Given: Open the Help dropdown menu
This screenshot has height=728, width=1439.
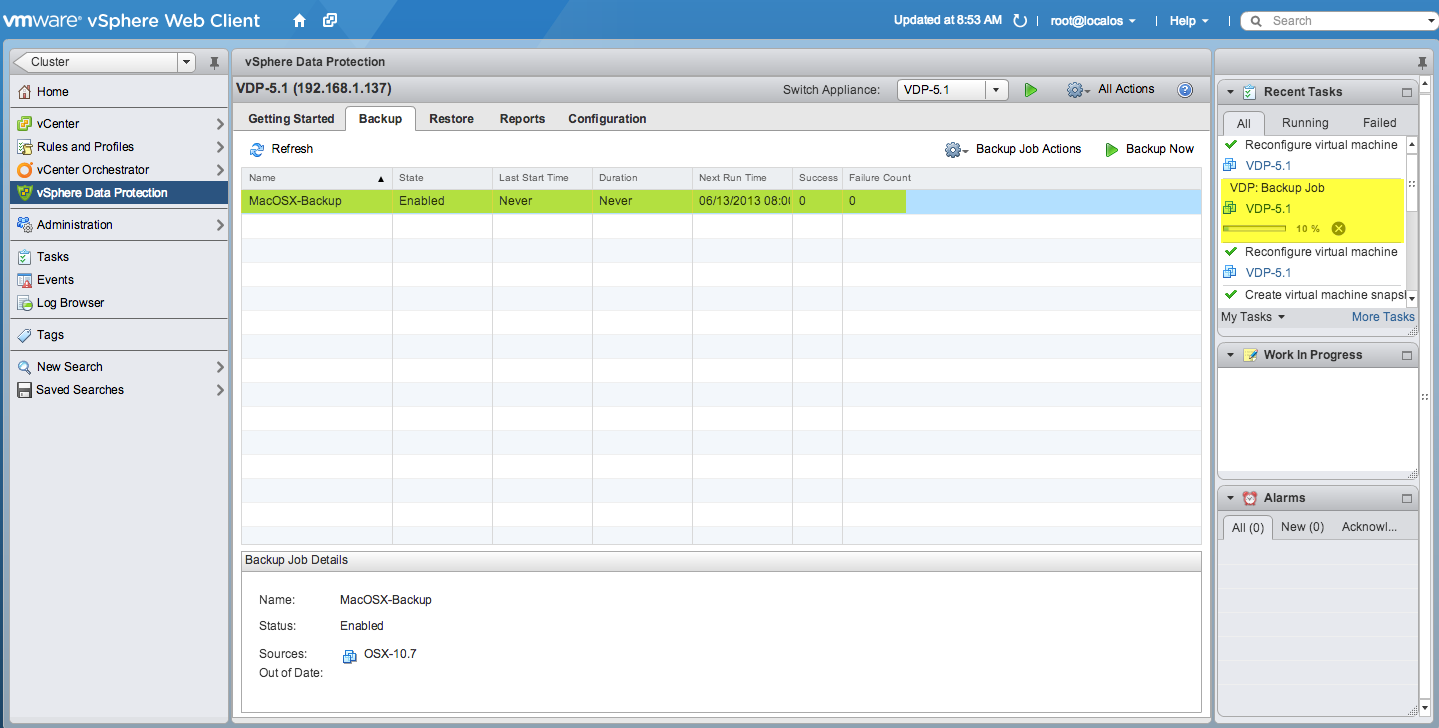Looking at the screenshot, I should click(1189, 21).
